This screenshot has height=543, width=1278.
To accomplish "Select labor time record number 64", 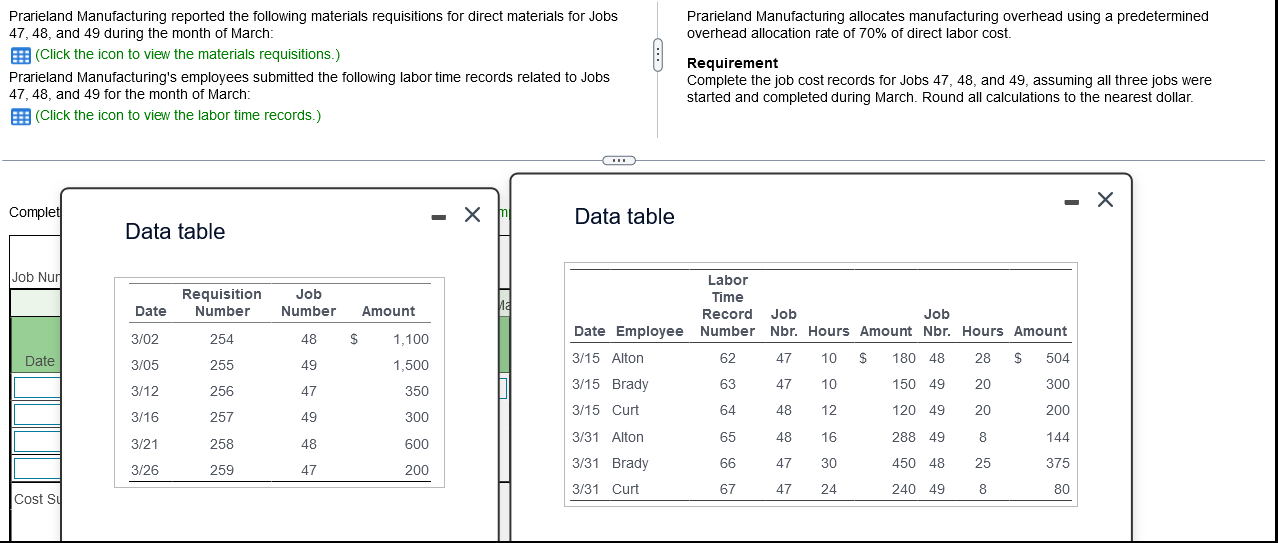I will 728,410.
